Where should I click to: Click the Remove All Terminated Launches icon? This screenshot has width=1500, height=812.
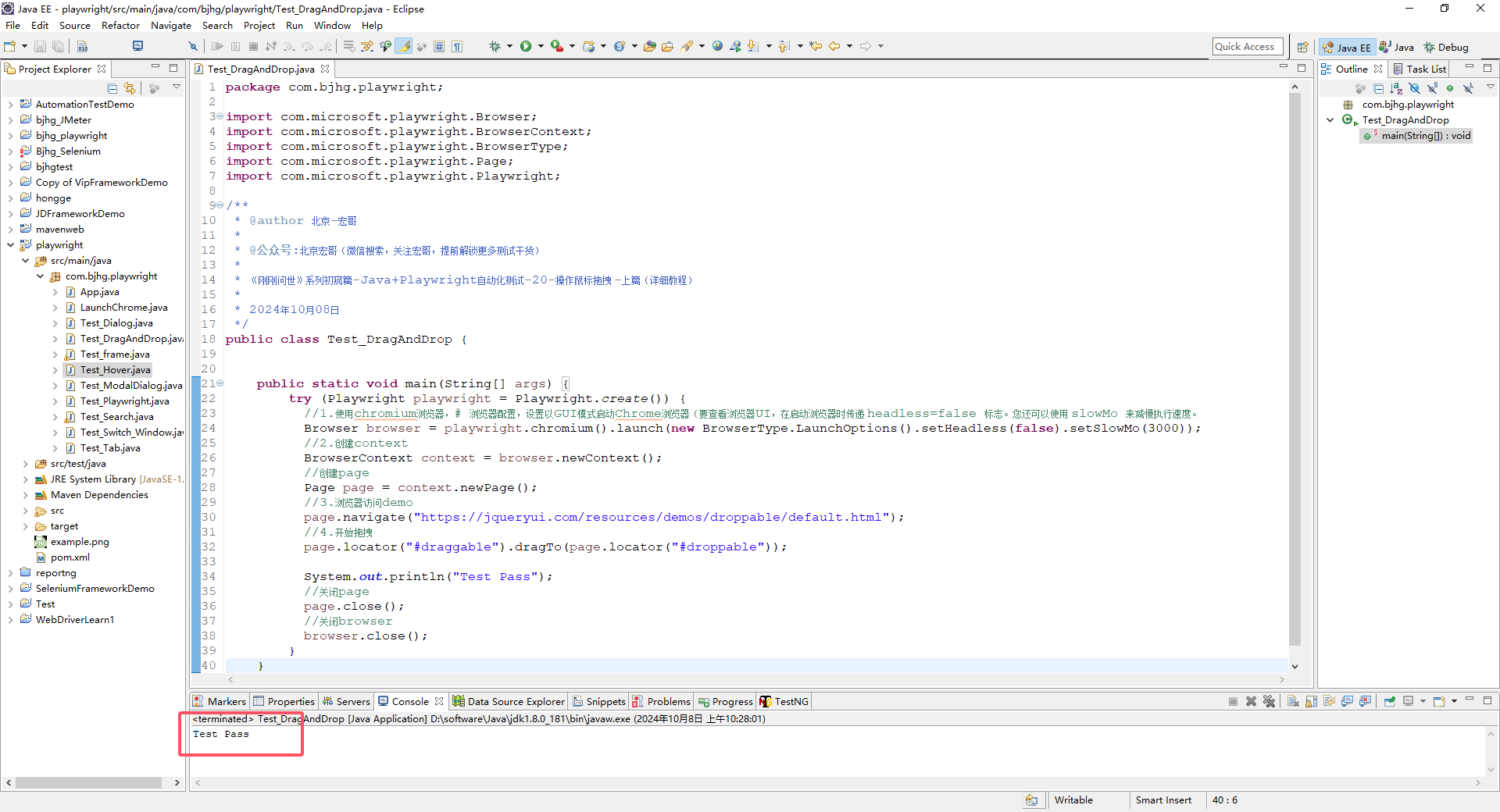(x=1269, y=701)
